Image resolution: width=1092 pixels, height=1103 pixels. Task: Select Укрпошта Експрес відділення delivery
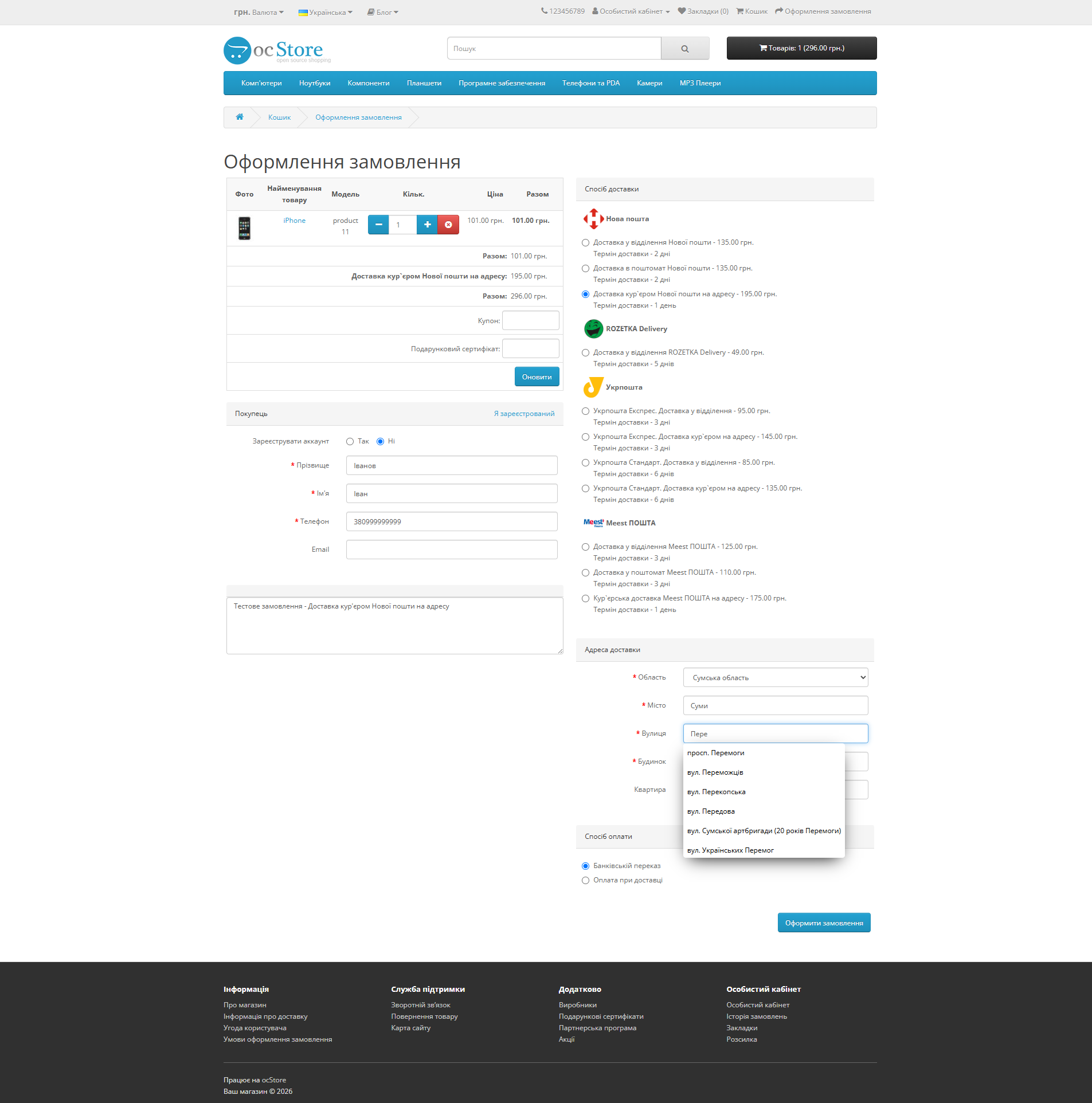[x=585, y=411]
